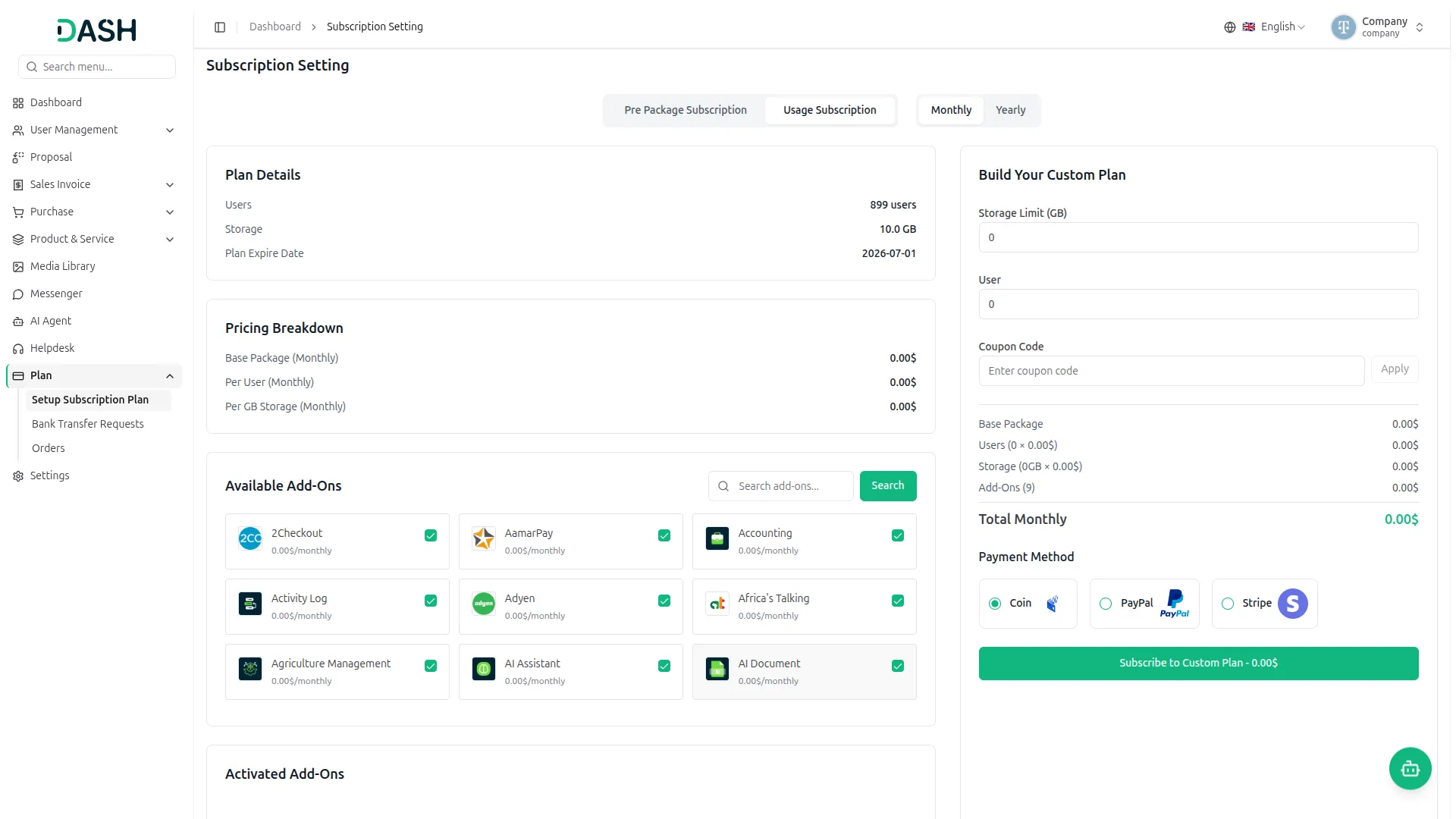
Task: Click the Accounting add-on icon
Action: tap(717, 538)
